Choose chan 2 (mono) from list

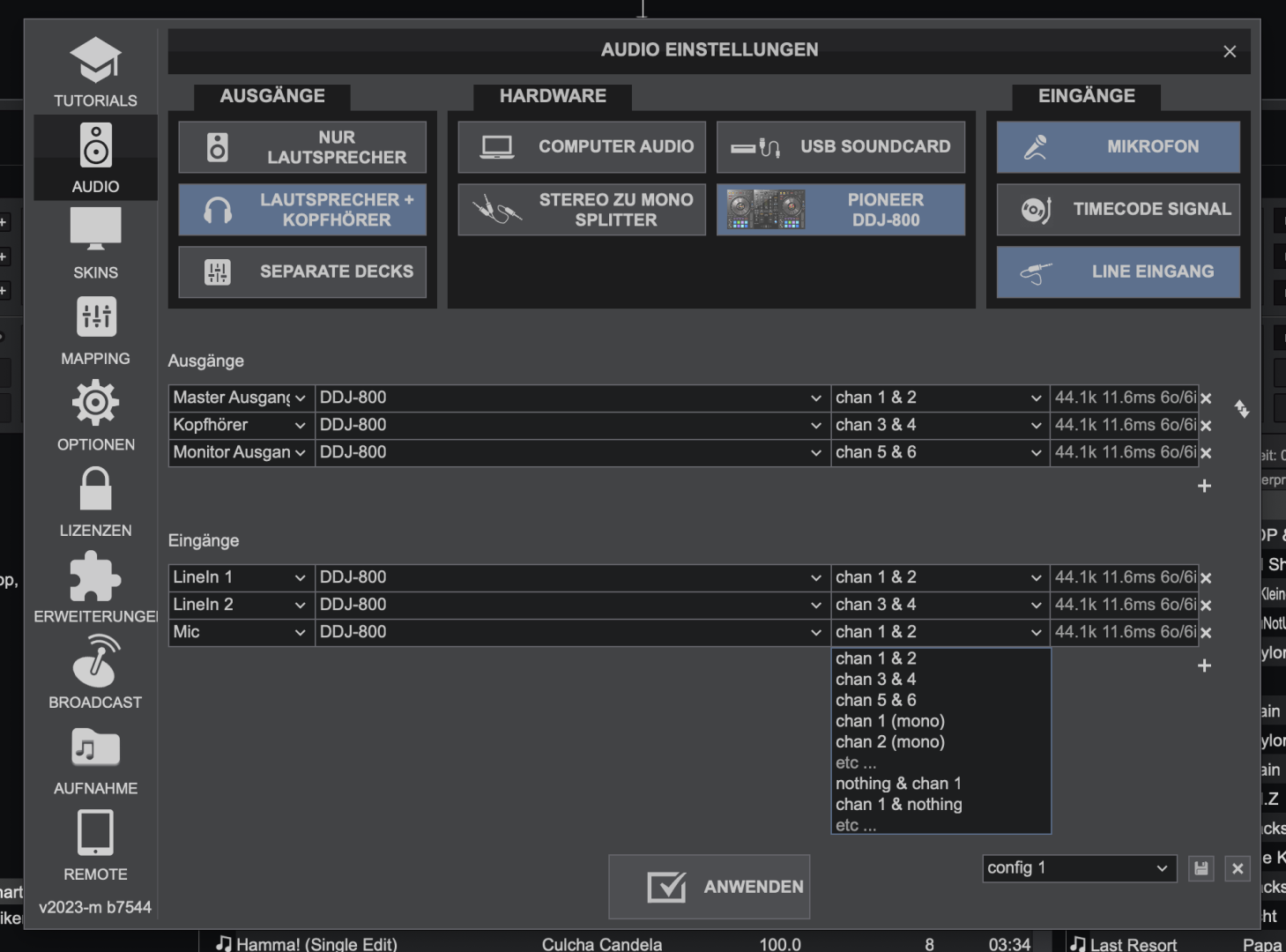click(x=941, y=742)
